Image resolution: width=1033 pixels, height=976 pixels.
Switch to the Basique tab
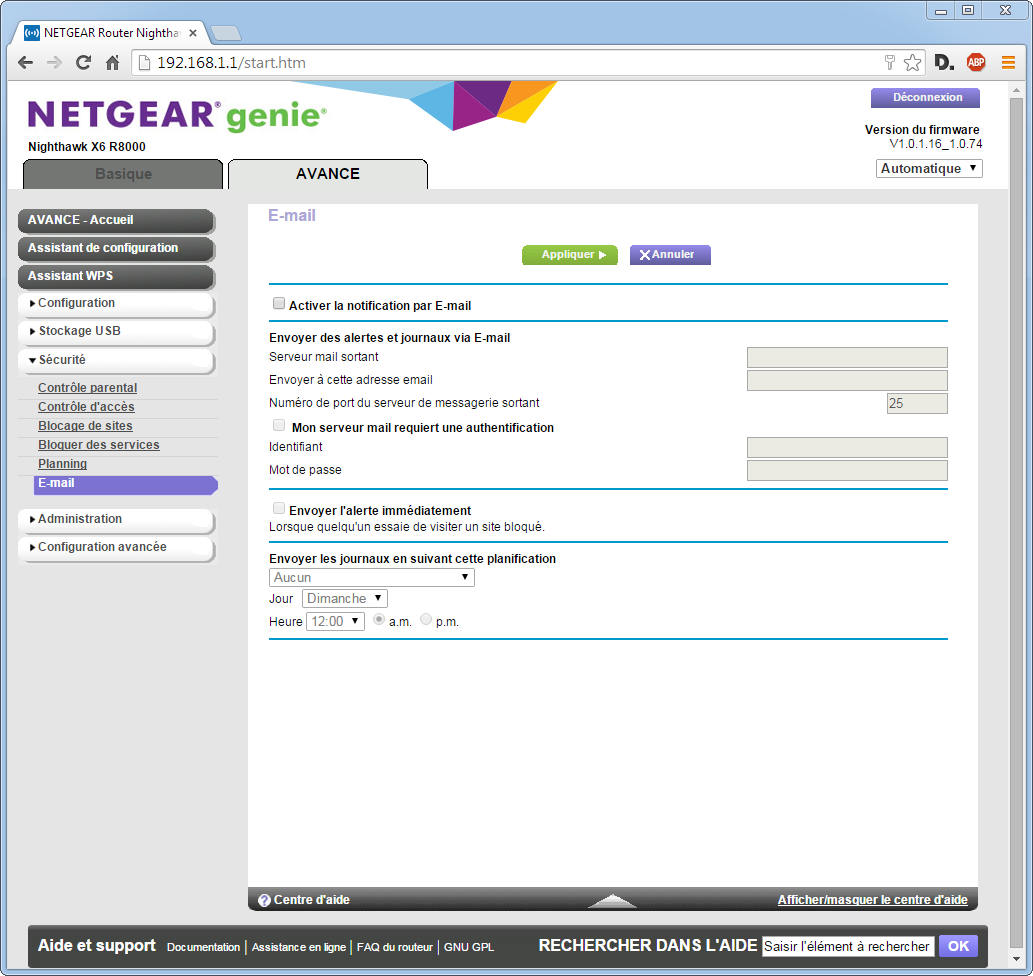pyautogui.click(x=123, y=174)
